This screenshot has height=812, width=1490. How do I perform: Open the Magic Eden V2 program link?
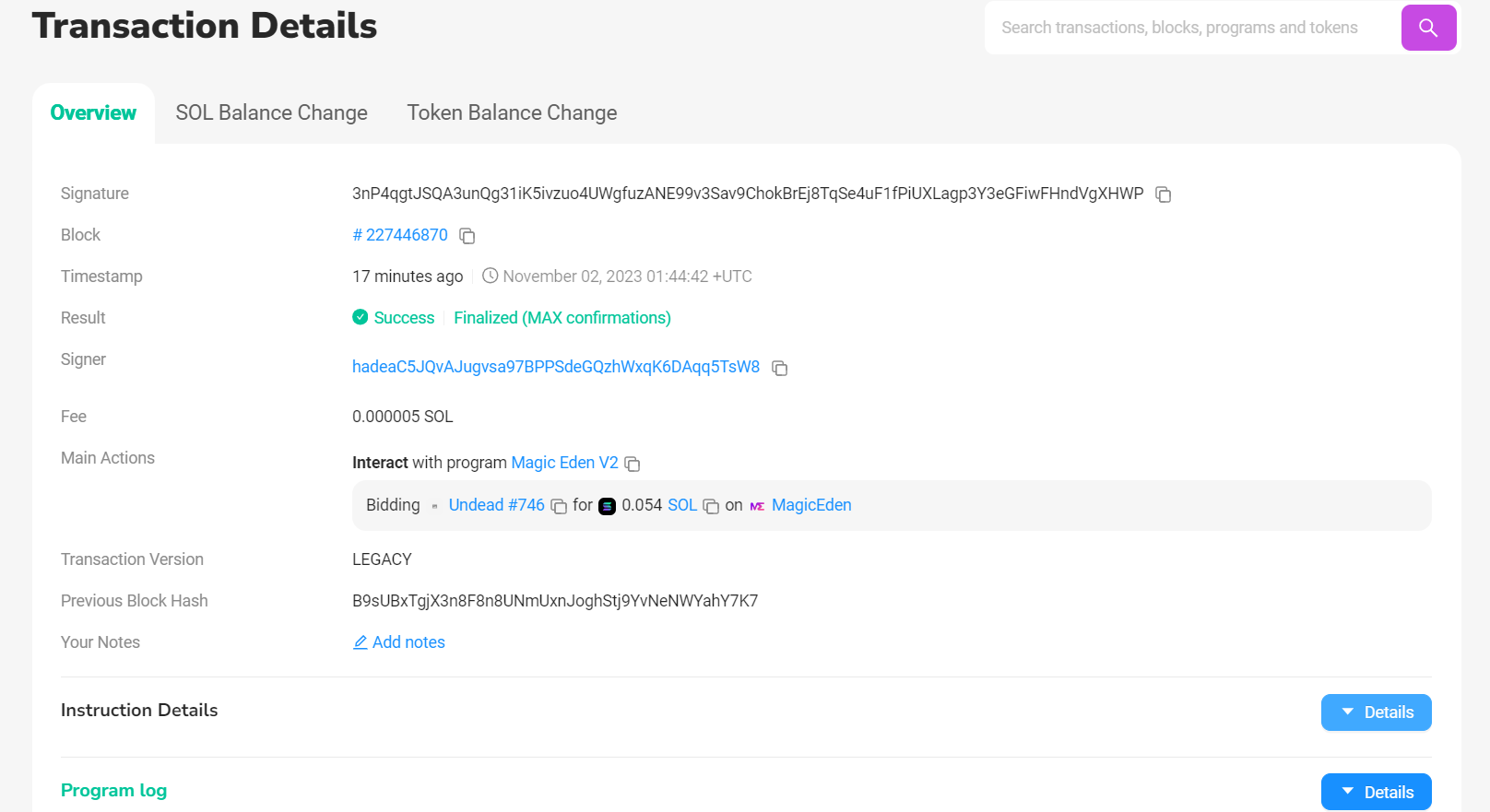coord(564,463)
